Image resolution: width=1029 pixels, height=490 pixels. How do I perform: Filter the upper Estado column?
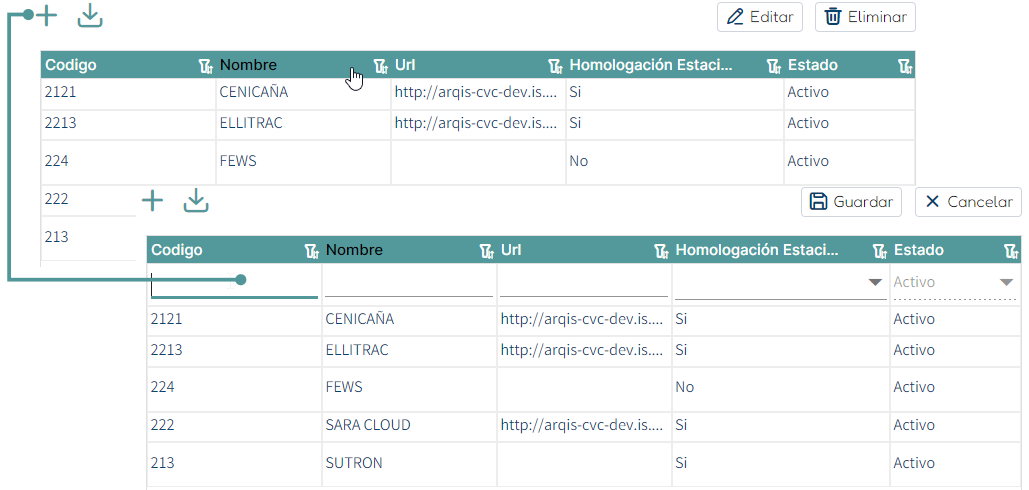[x=905, y=65]
